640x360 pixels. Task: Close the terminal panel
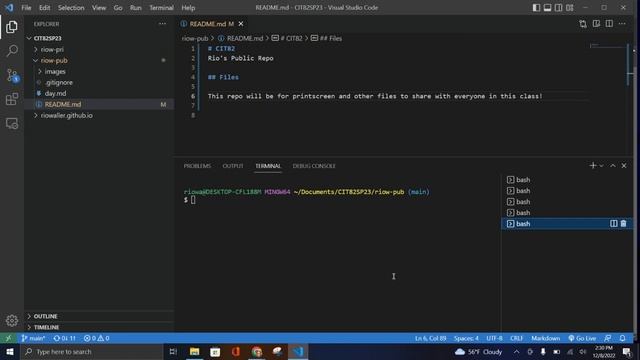pos(624,165)
